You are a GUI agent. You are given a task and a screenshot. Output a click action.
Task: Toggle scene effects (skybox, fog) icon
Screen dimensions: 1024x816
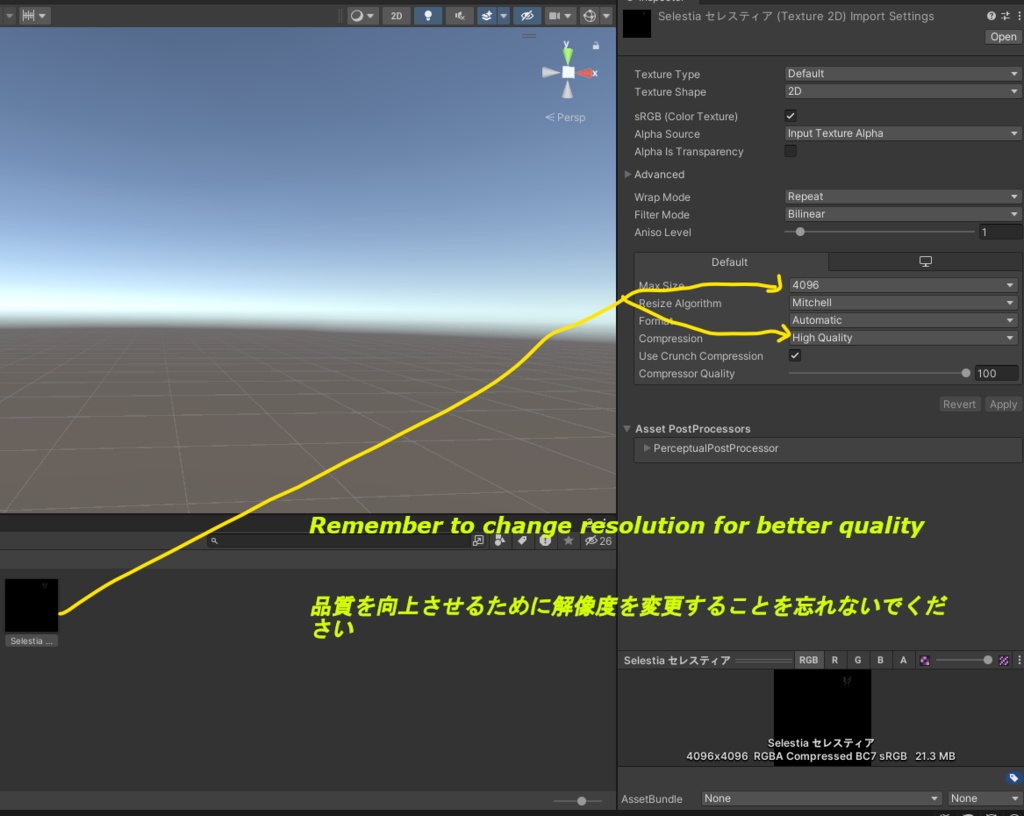tap(487, 16)
